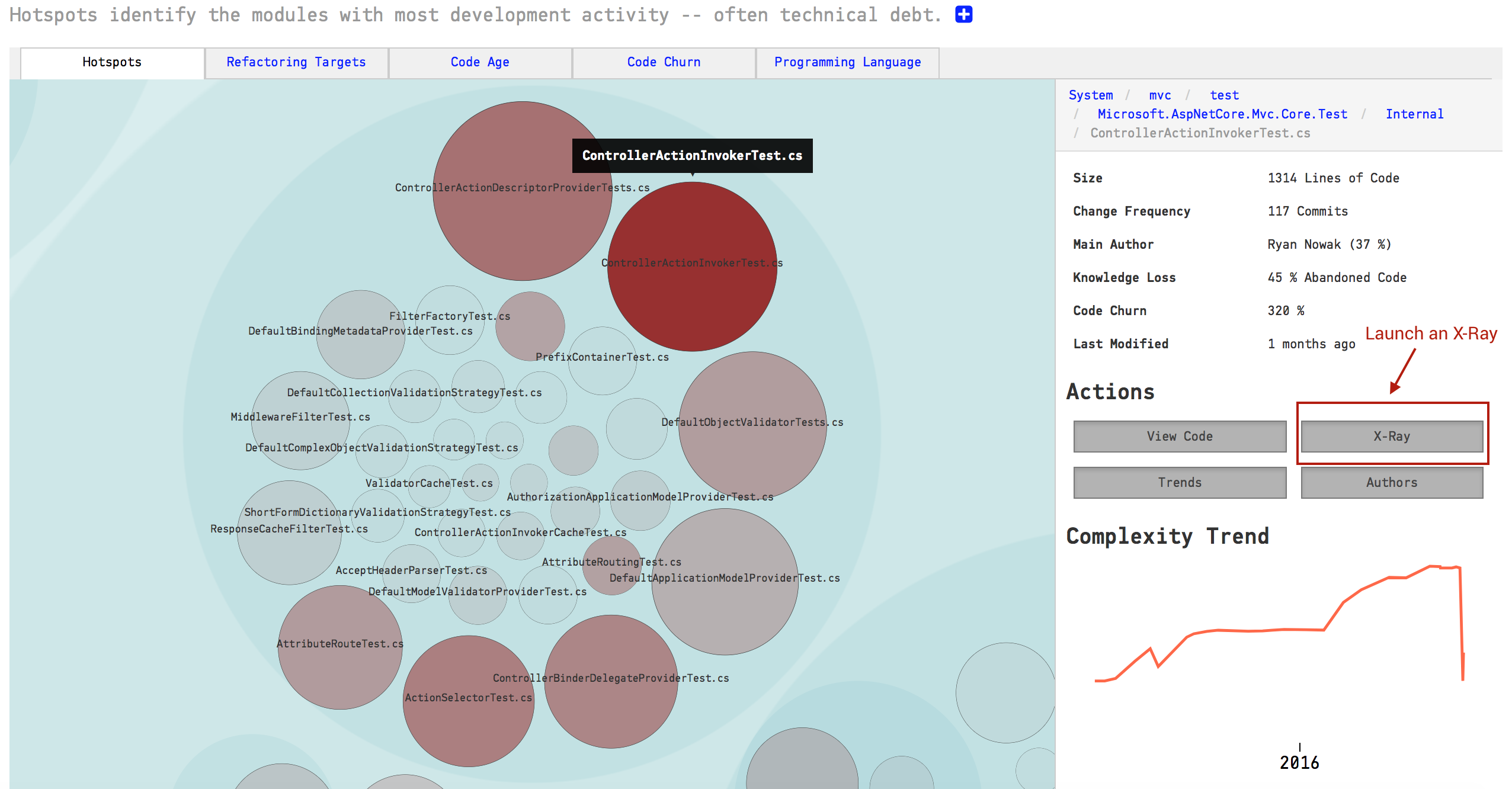Screen dimensions: 1512x789
Task: Launch the X-Ray analysis button
Action: [1392, 437]
